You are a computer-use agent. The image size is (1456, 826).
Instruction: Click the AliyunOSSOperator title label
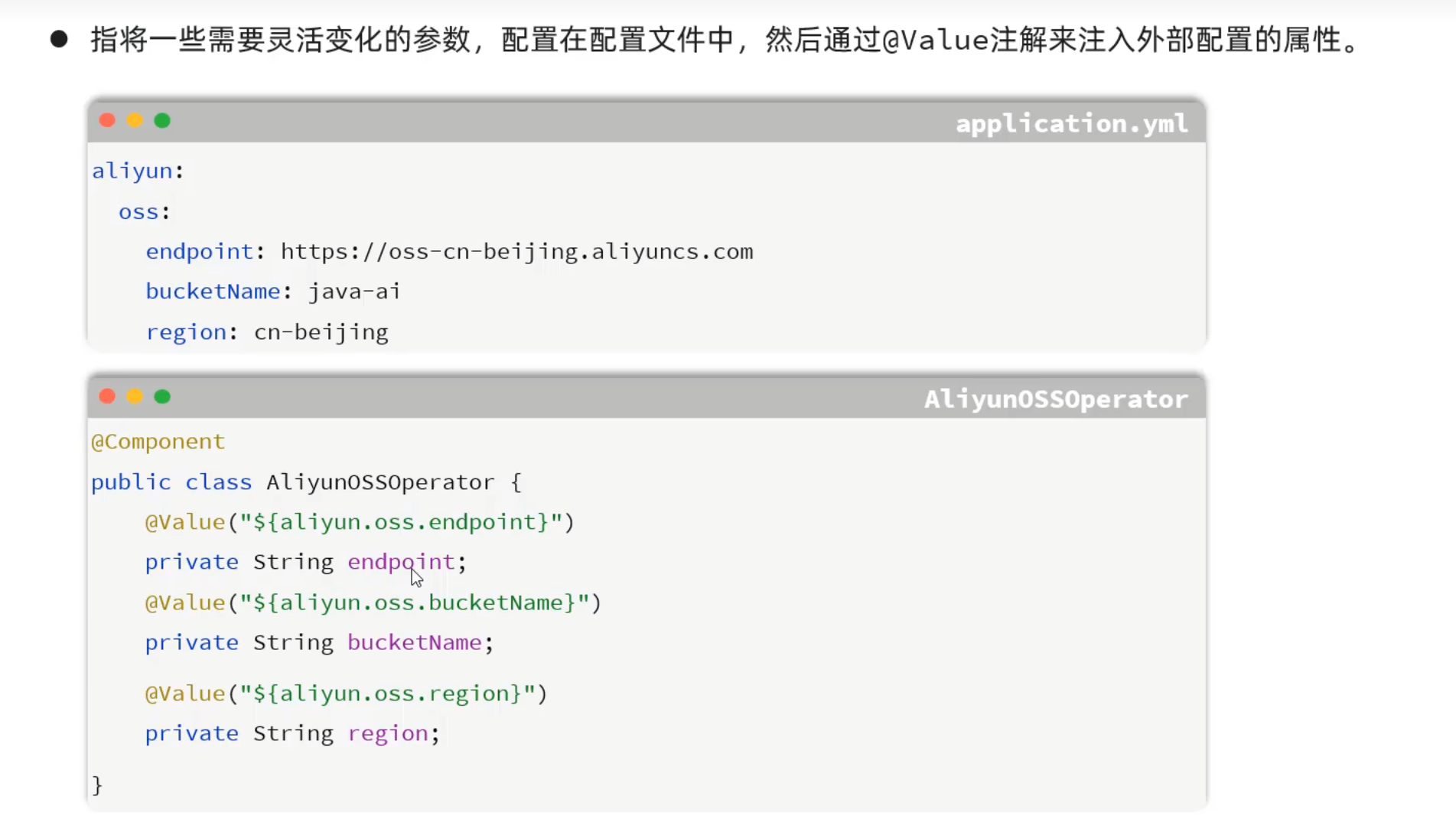coord(1056,400)
